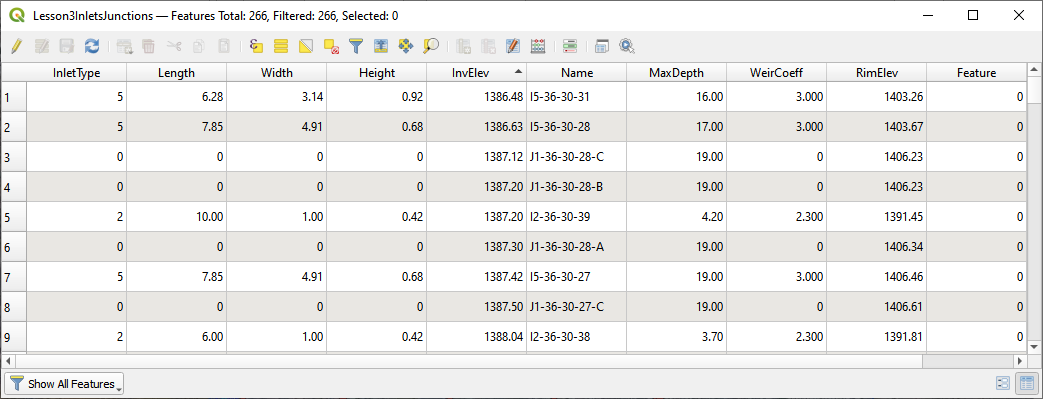The height and width of the screenshot is (399, 1043).
Task: Switch to form view
Action: (1003, 383)
